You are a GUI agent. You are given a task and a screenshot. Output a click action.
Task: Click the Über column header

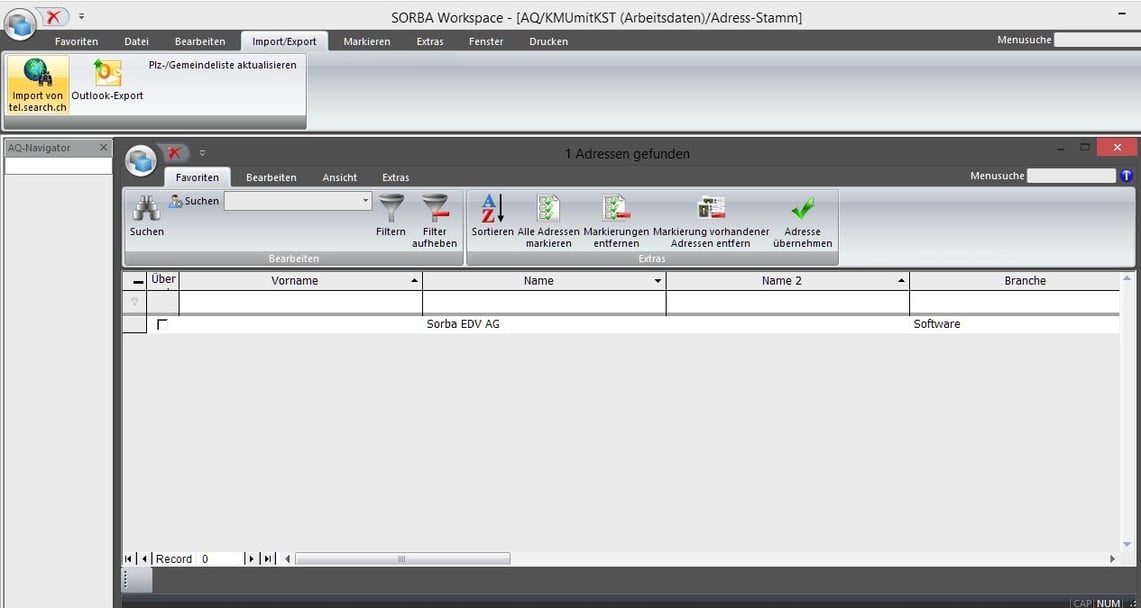click(x=163, y=281)
